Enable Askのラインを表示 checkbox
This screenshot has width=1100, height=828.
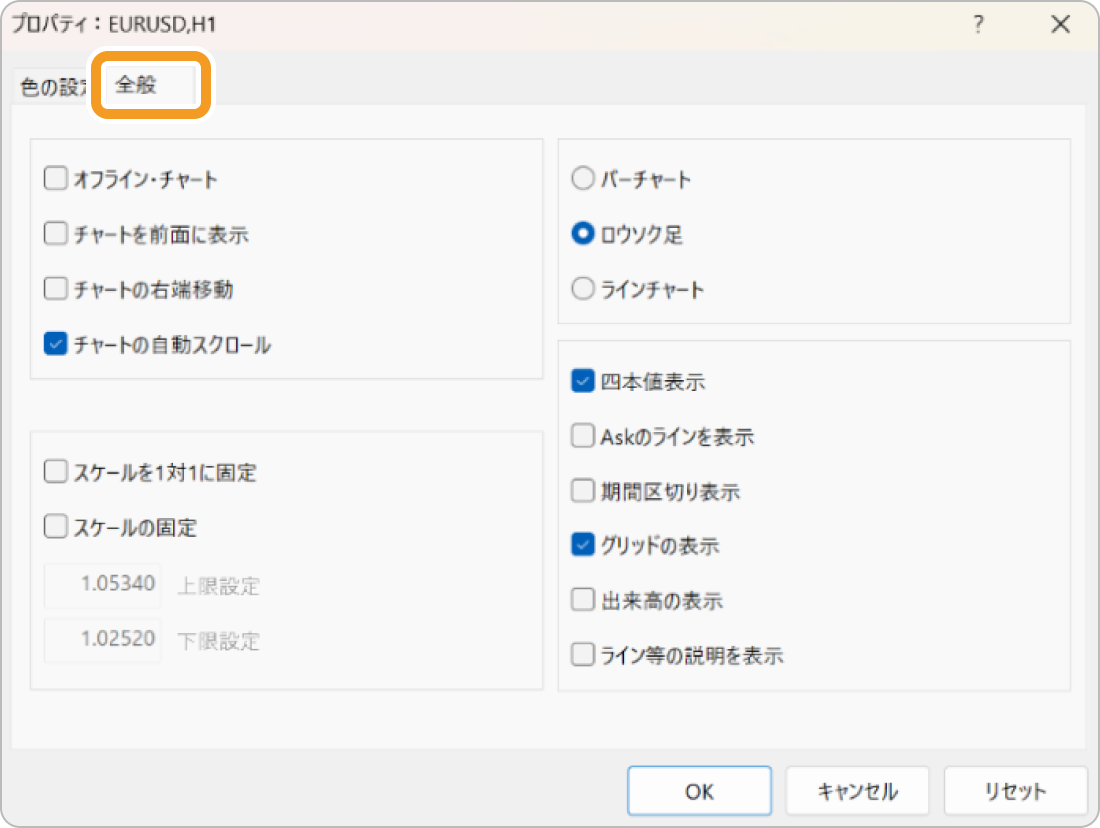point(582,436)
